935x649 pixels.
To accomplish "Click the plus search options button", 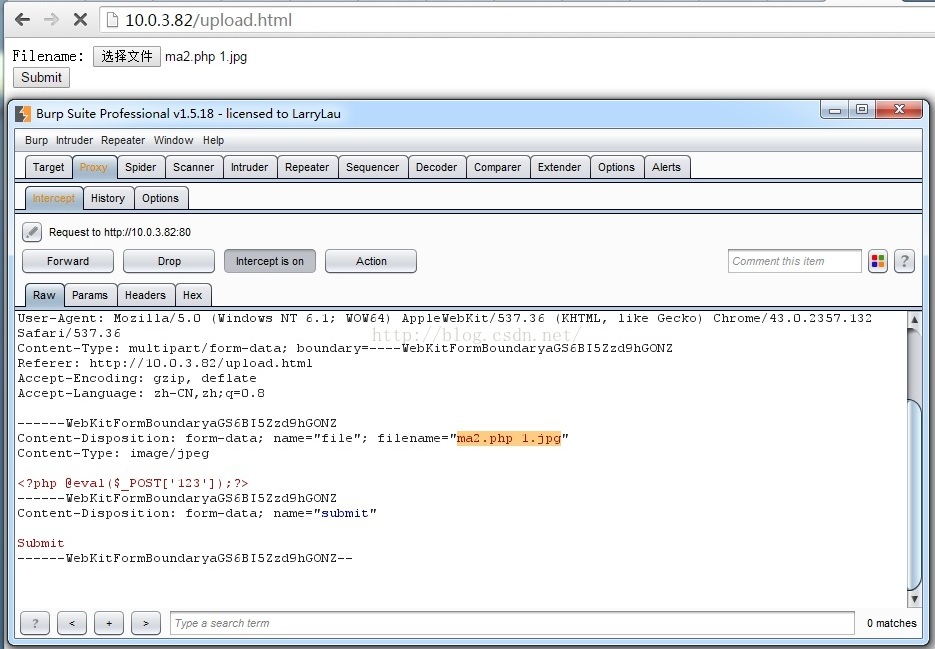I will point(109,623).
